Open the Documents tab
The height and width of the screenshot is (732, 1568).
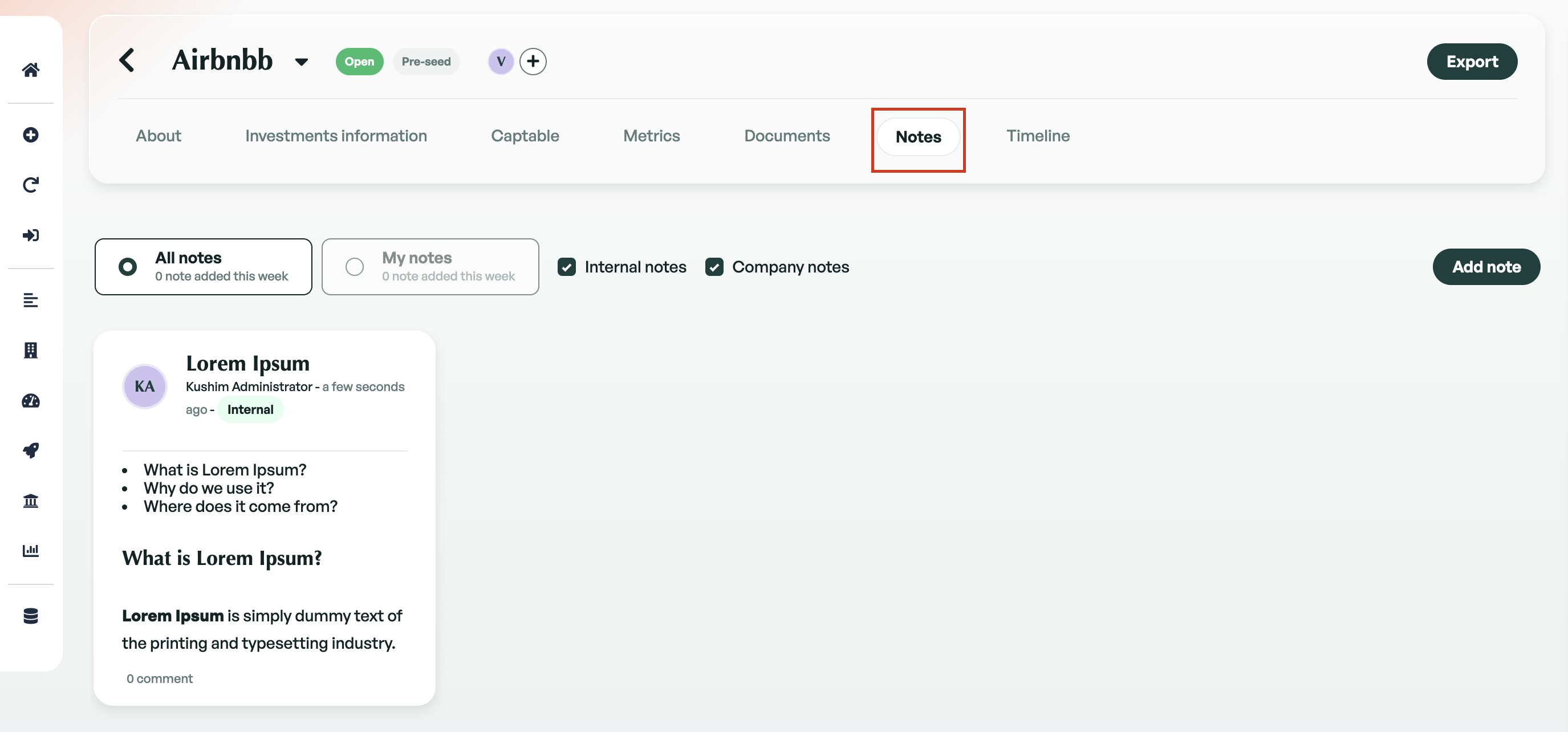[786, 136]
